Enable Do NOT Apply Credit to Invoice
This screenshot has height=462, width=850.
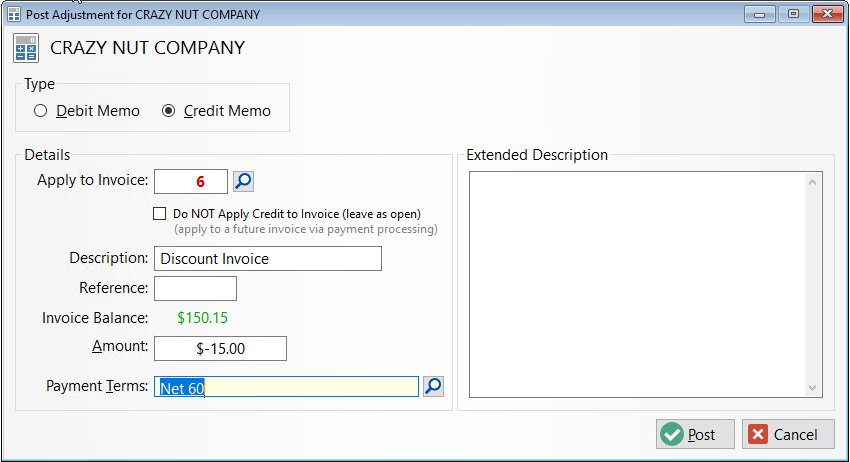(x=159, y=214)
